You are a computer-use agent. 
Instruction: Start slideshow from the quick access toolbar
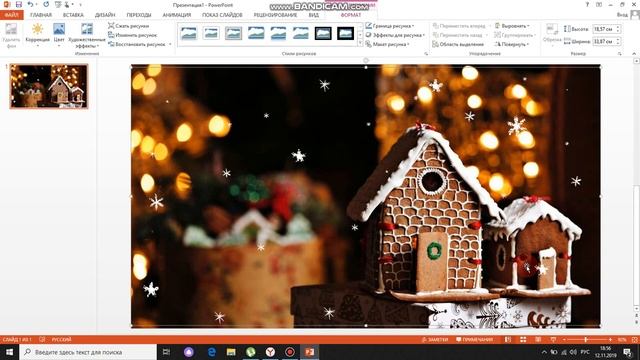coord(58,4)
